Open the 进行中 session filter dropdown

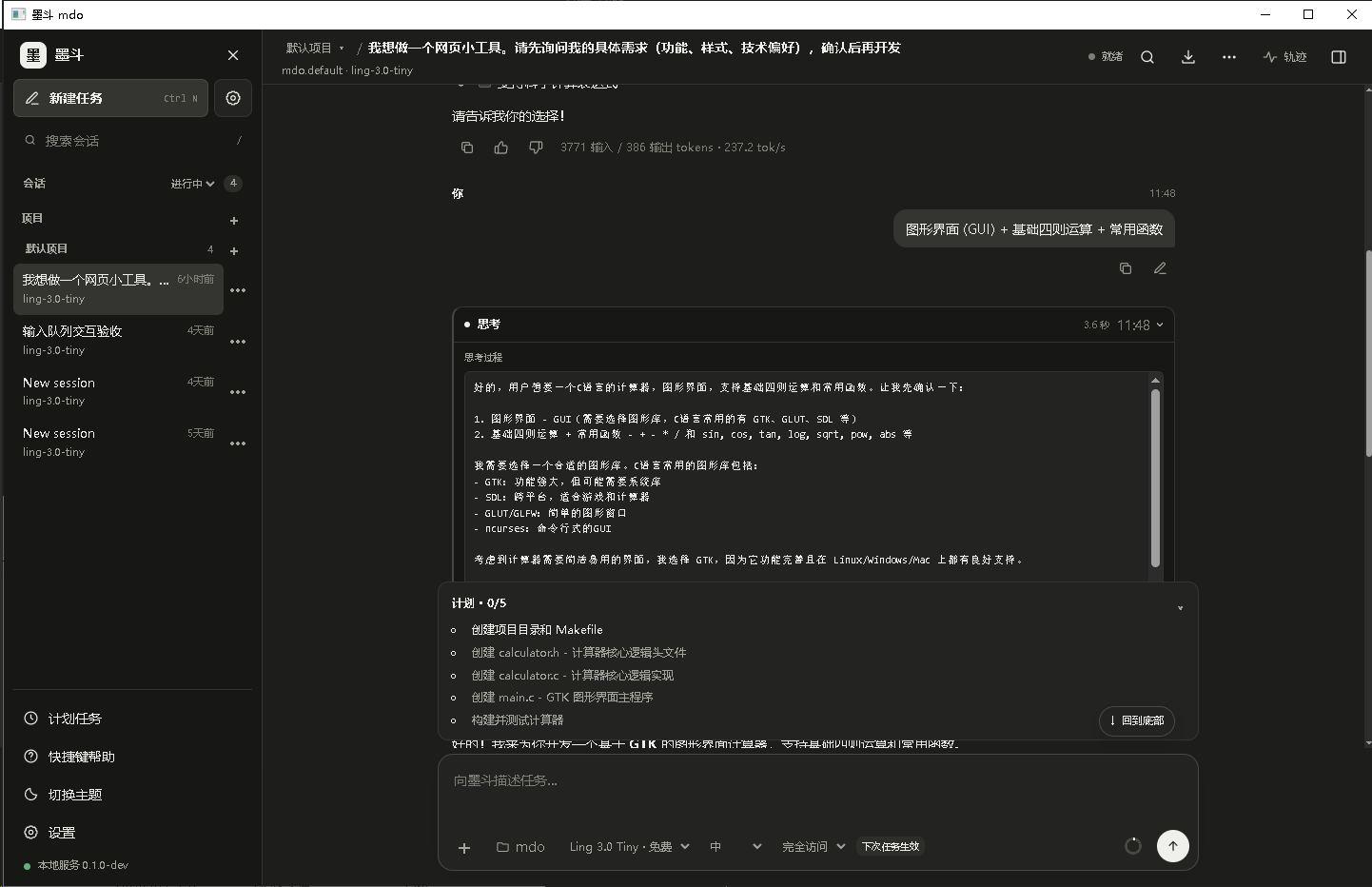click(x=193, y=184)
